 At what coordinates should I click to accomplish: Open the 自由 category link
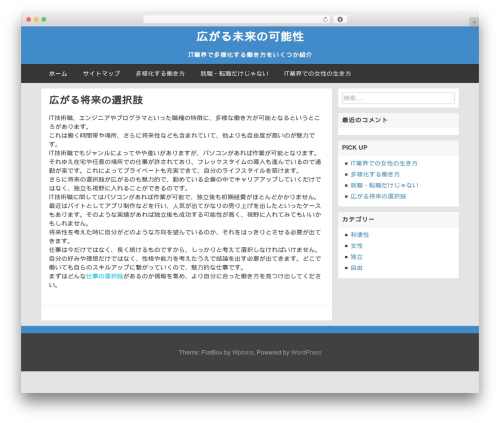357,268
